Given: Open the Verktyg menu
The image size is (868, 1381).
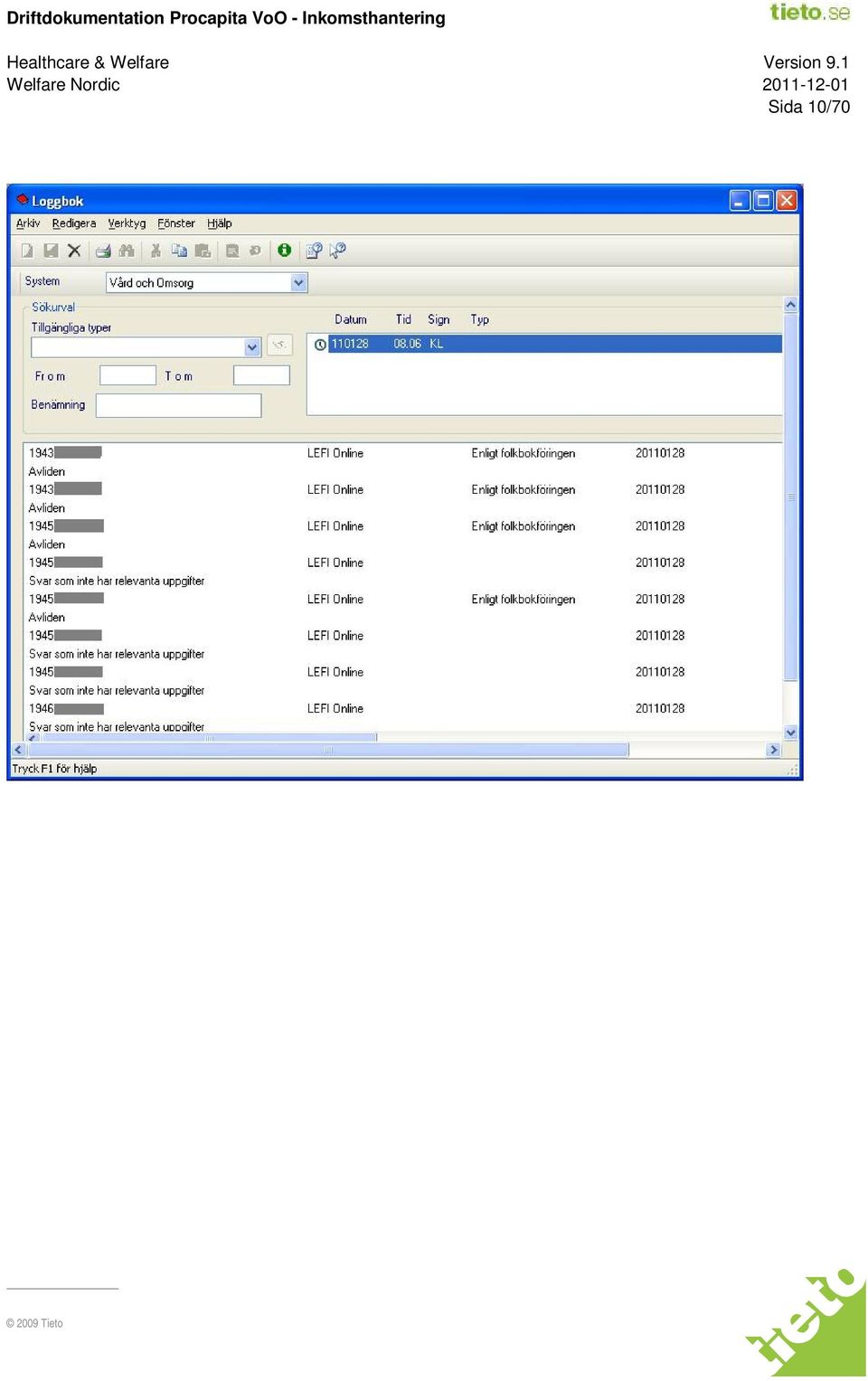Looking at the screenshot, I should click(127, 223).
